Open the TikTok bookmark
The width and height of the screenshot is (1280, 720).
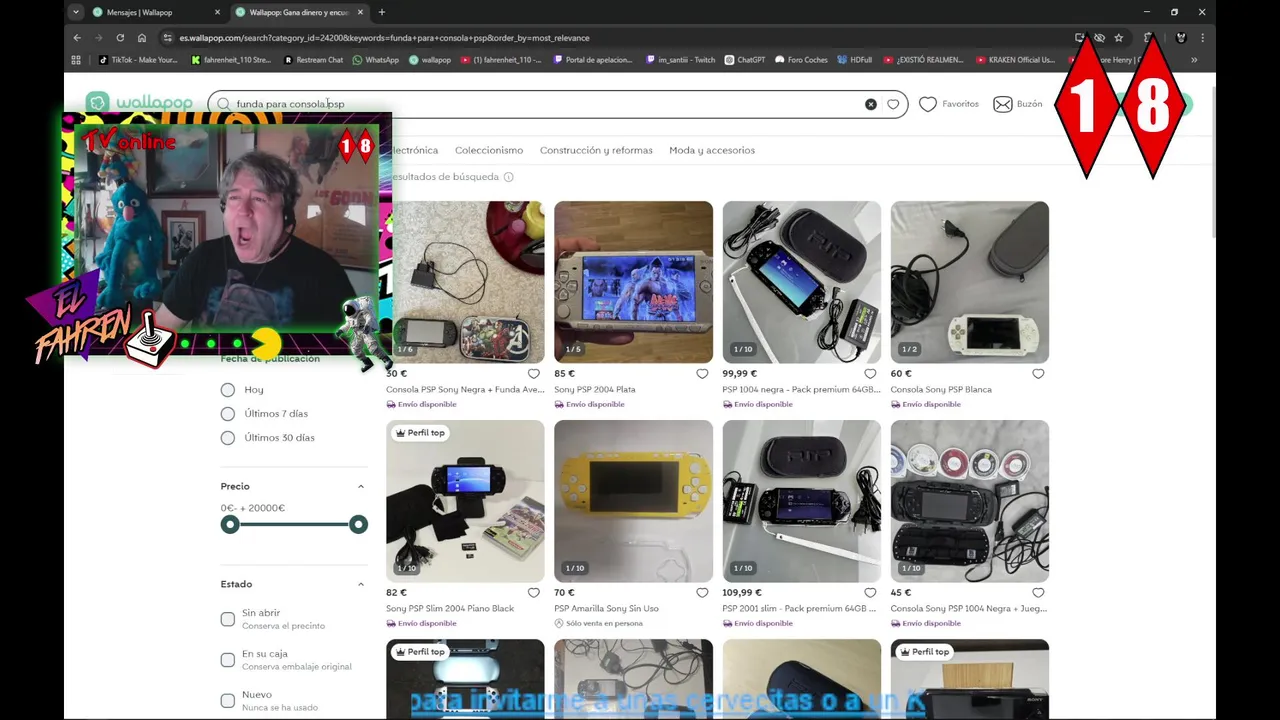(138, 60)
